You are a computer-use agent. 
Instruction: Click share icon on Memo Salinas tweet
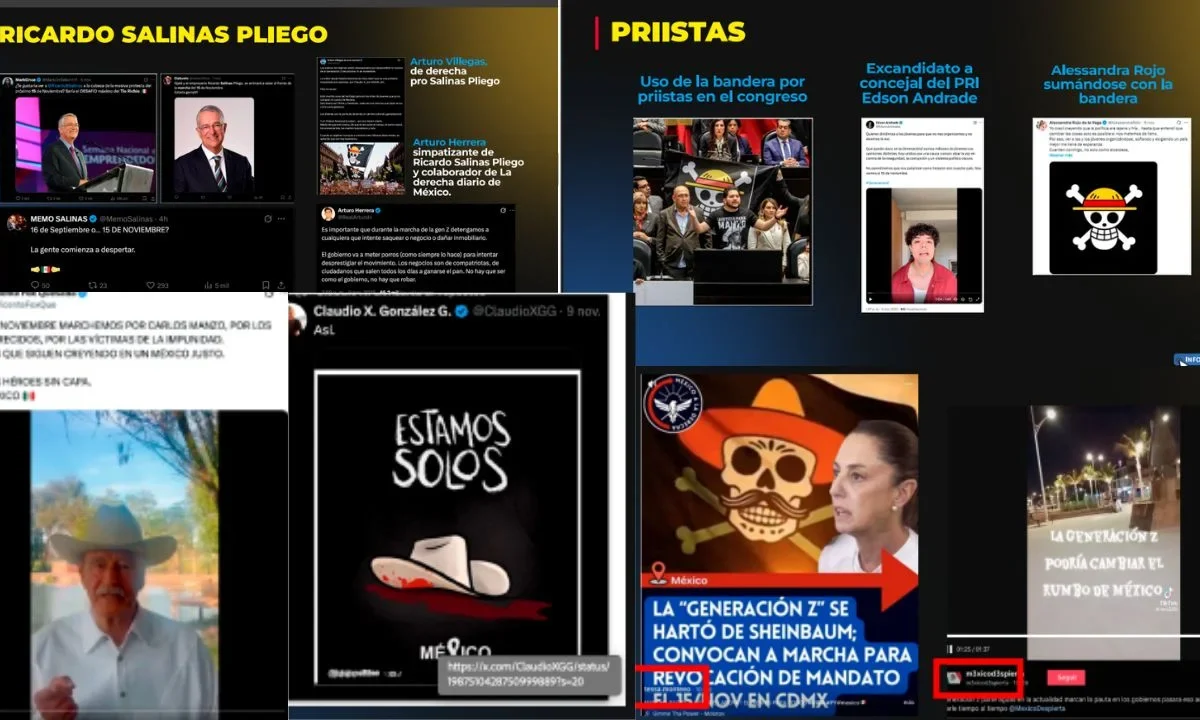(281, 285)
